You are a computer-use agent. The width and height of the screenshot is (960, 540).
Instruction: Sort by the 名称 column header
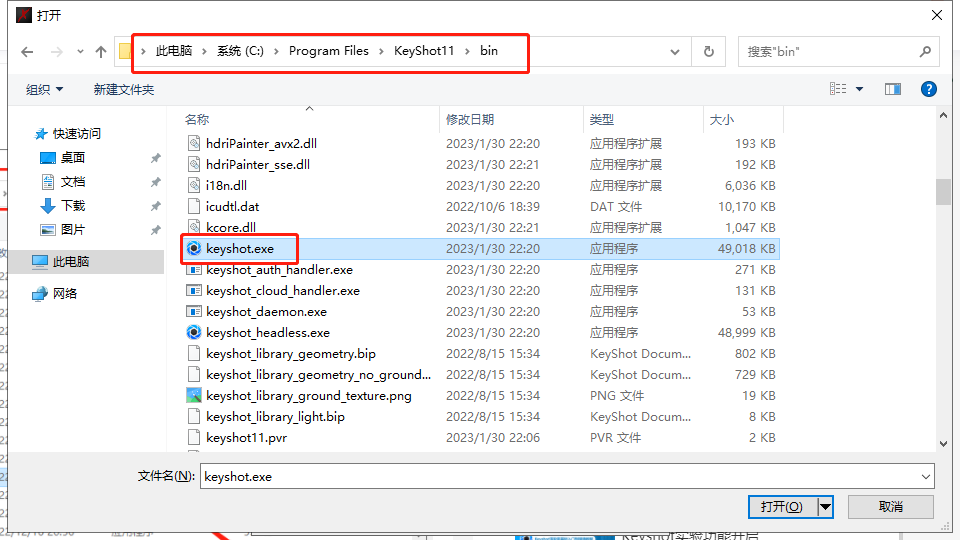[197, 120]
